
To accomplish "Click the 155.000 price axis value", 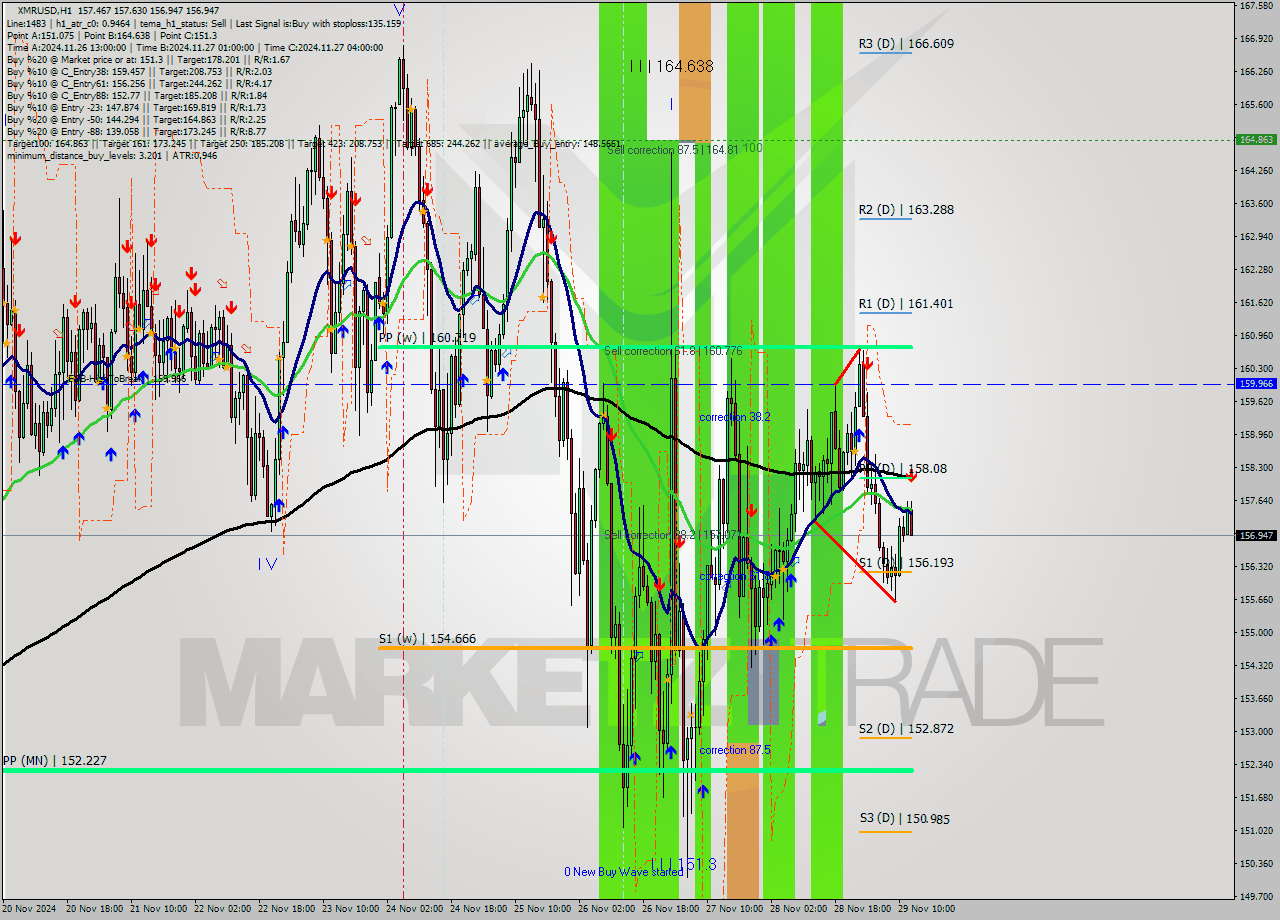I will click(1255, 633).
